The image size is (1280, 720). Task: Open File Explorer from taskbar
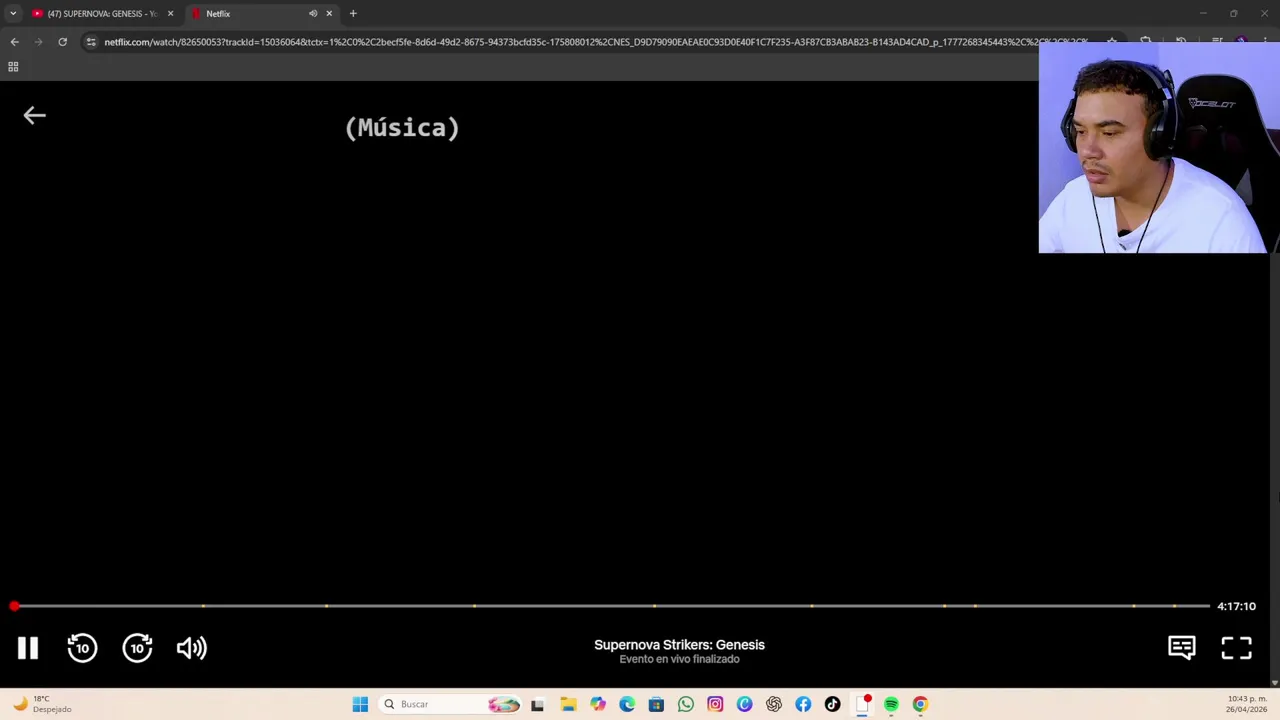pos(568,704)
